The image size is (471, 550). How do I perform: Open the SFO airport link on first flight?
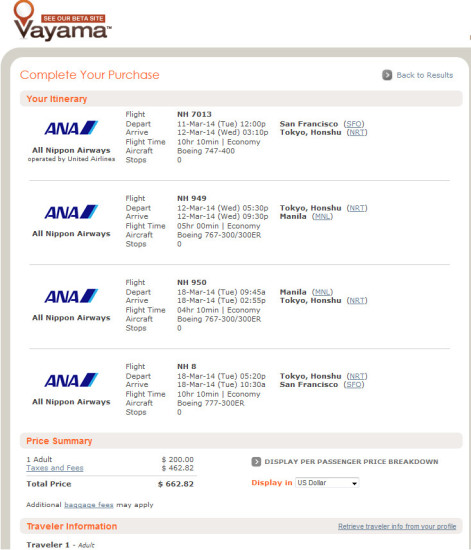pyautogui.click(x=354, y=124)
